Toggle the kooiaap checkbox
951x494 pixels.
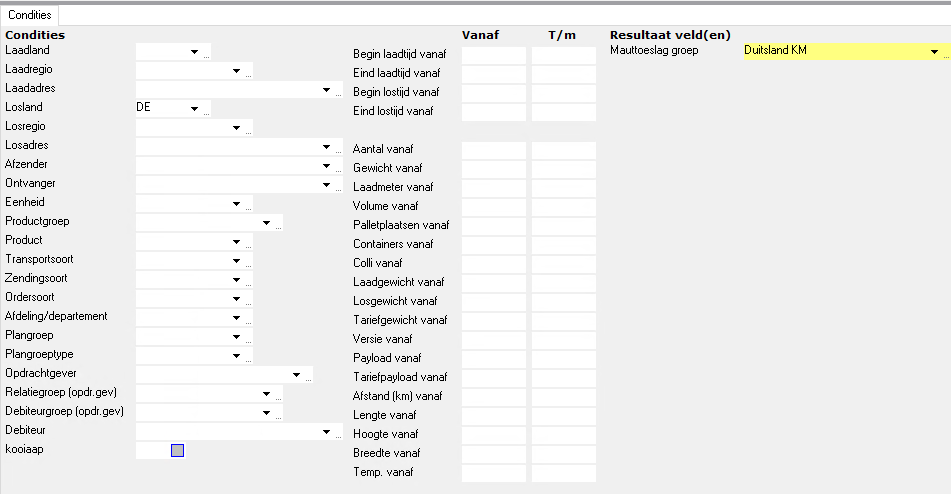click(178, 451)
